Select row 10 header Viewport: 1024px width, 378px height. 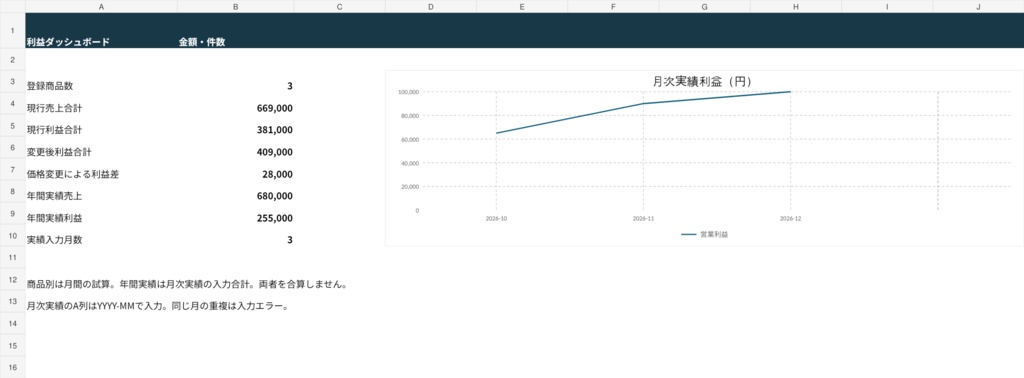(12, 235)
